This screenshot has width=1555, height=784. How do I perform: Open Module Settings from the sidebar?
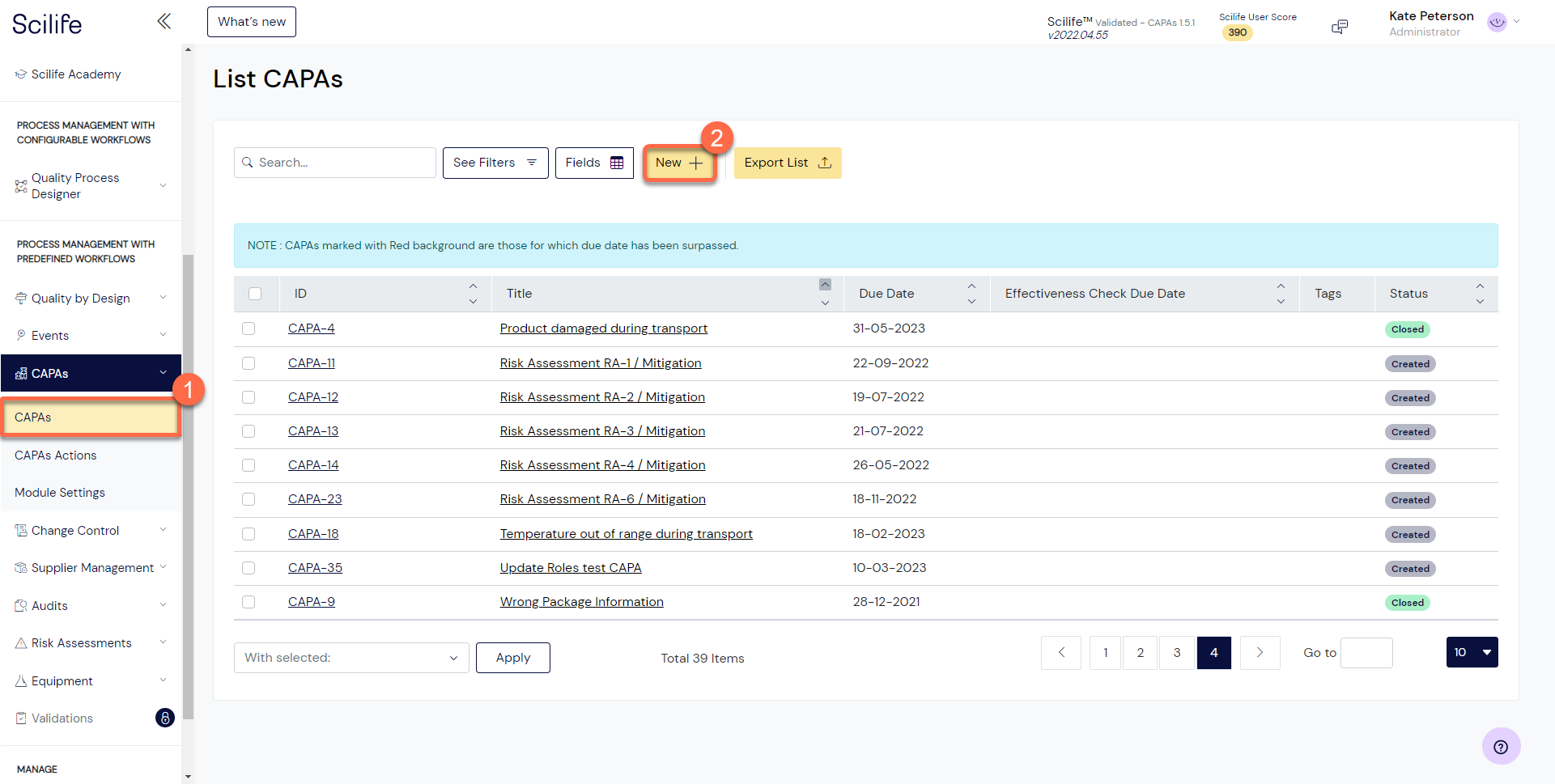(60, 492)
